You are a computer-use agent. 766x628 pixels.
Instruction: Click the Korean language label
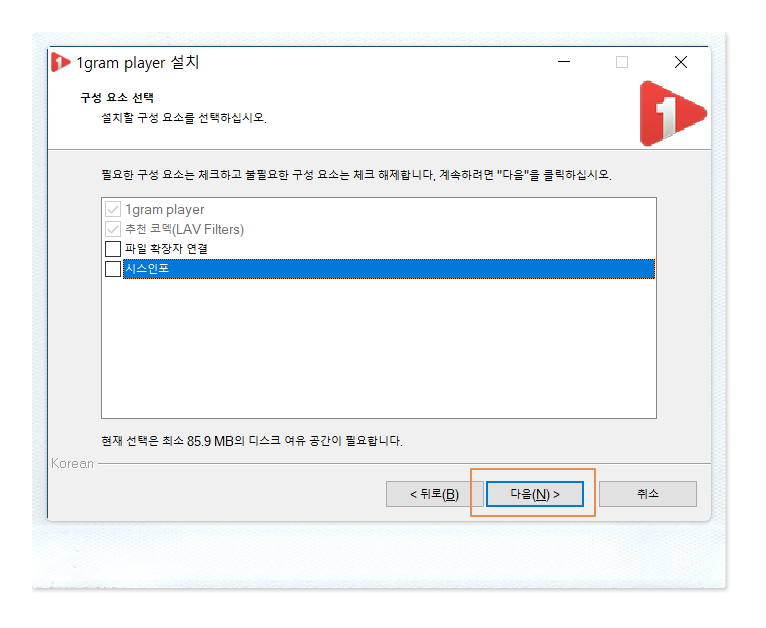coord(72,463)
